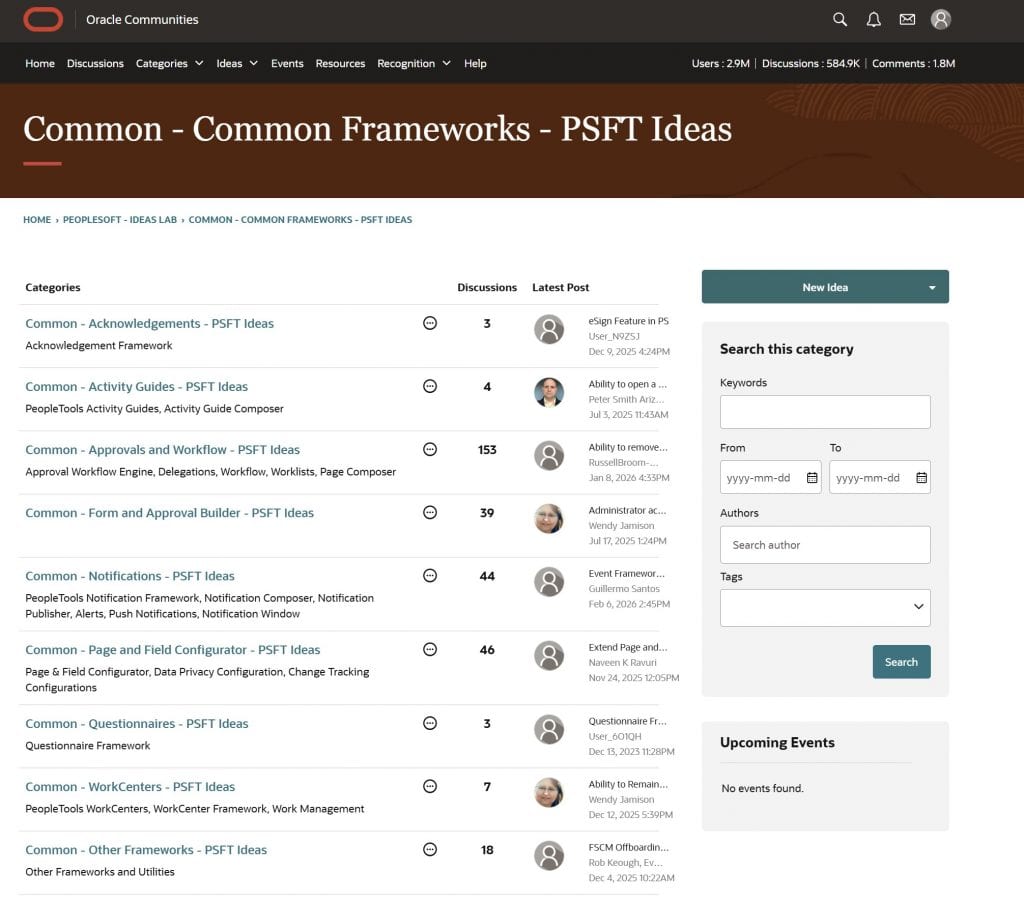The height and width of the screenshot is (898, 1024).
Task: Click the ellipsis for Other Frameworks category
Action: (430, 850)
